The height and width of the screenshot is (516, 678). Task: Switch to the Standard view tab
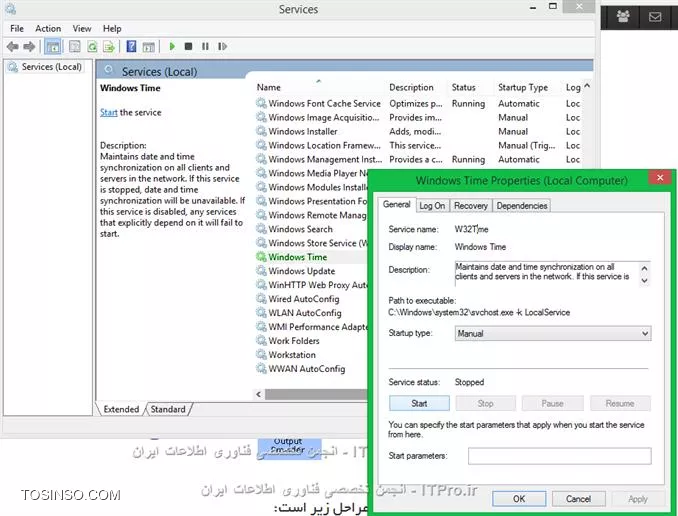point(168,409)
